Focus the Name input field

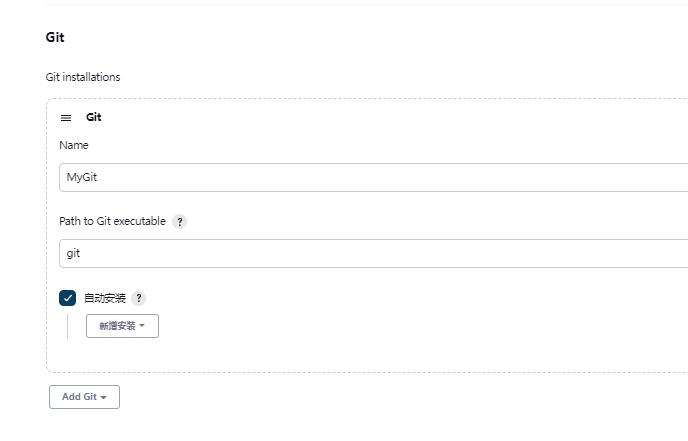coord(370,178)
